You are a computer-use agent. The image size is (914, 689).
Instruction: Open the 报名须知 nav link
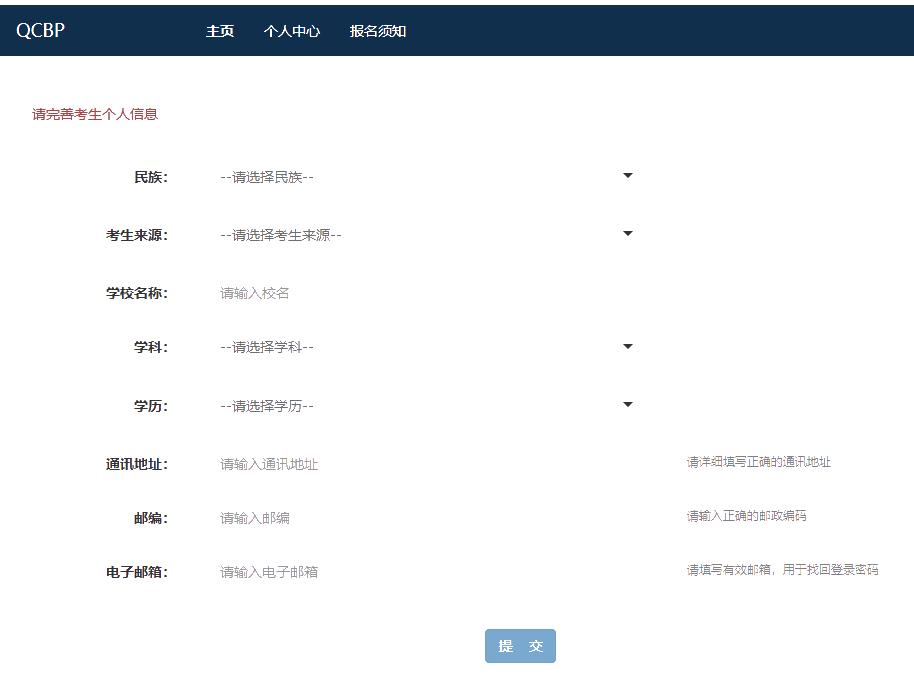pos(377,31)
